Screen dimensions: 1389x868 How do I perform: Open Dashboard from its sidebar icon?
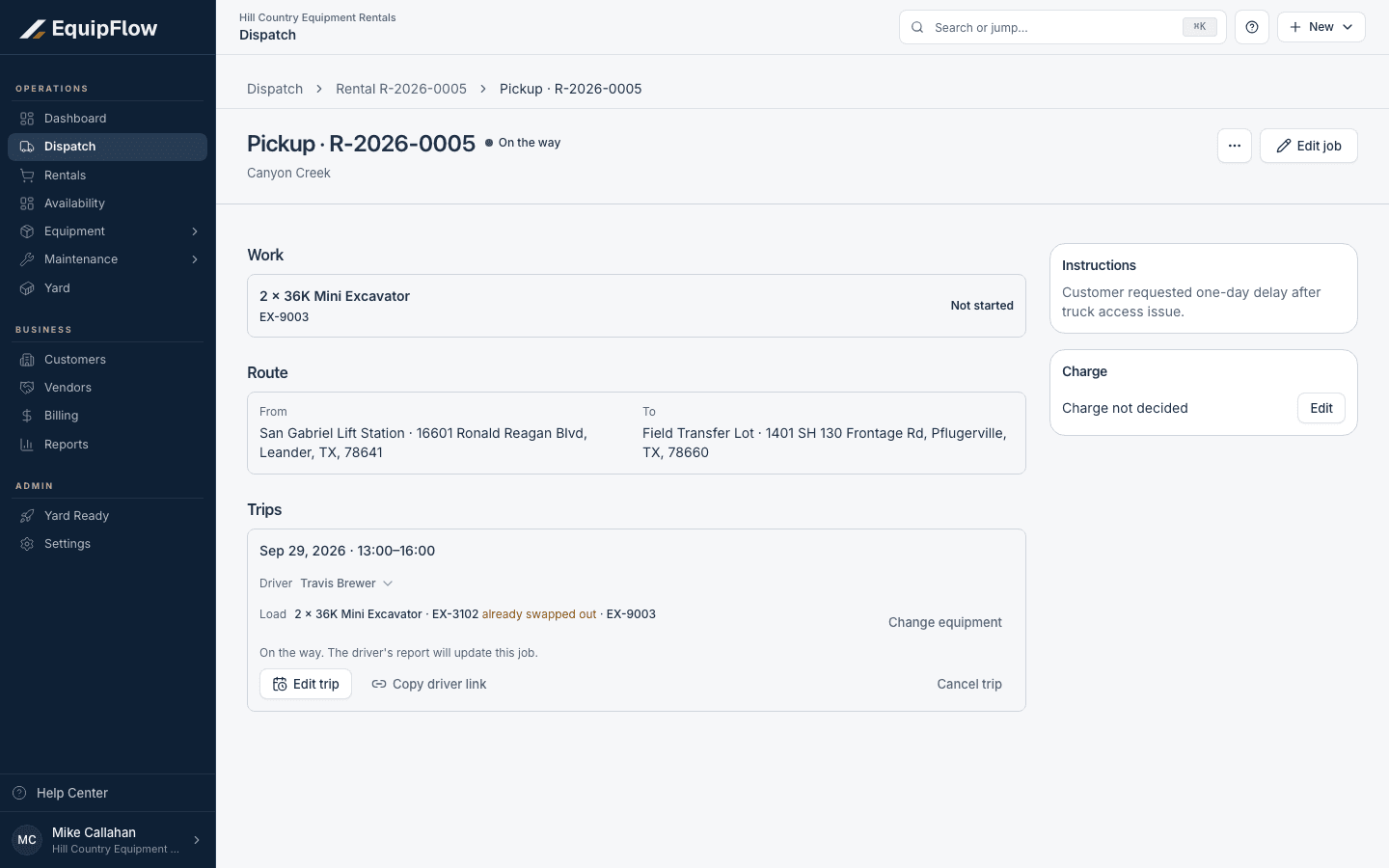(x=27, y=119)
